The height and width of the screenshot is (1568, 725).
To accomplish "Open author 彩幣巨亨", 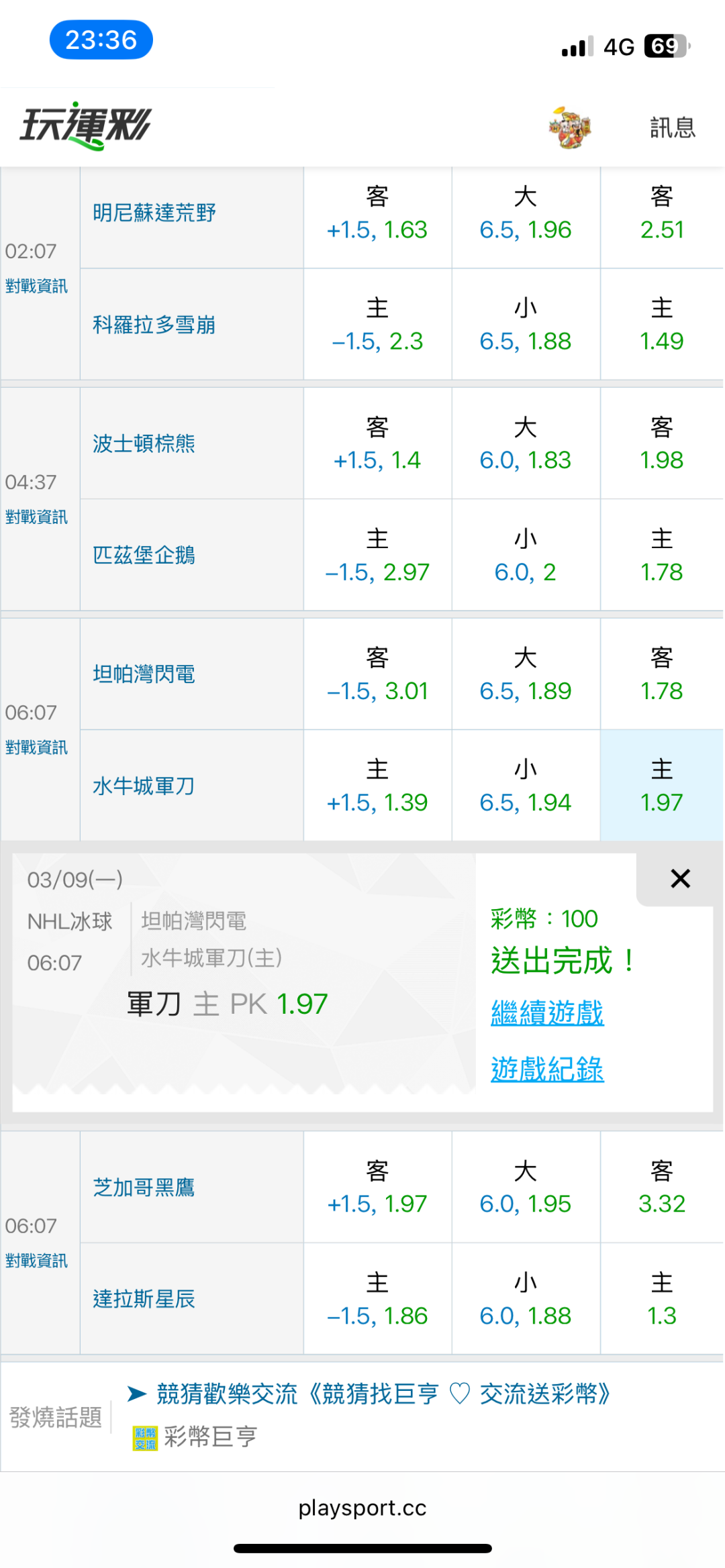I will [x=211, y=1436].
